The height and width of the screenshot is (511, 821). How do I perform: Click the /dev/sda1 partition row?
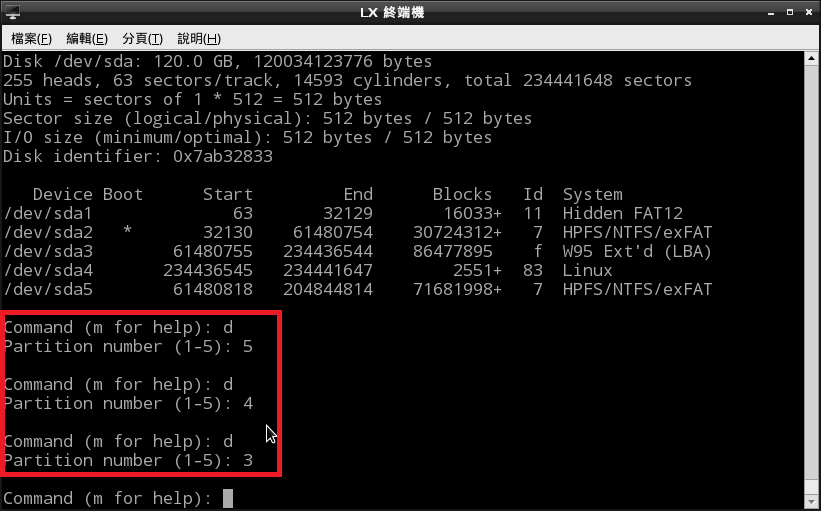[357, 213]
